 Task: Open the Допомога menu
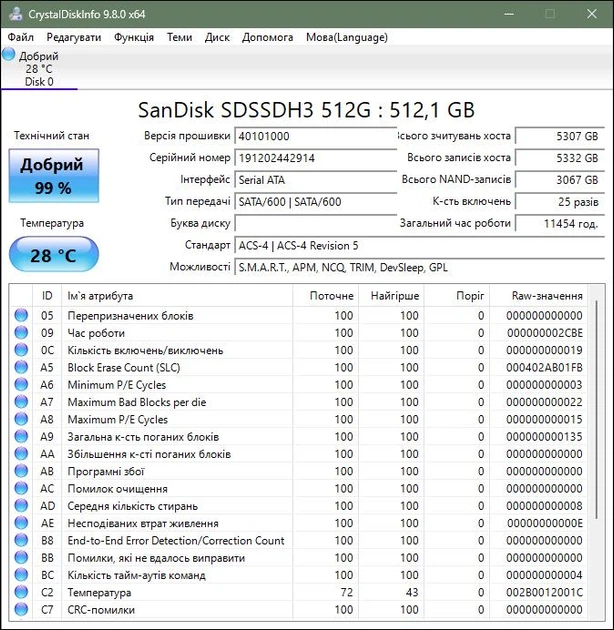[x=267, y=37]
